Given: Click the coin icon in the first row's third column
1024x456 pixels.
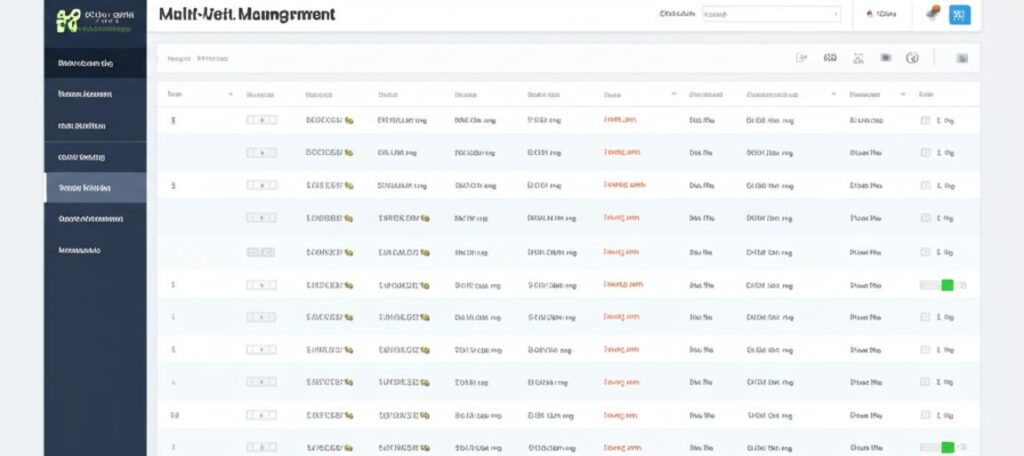Looking at the screenshot, I should [x=349, y=120].
